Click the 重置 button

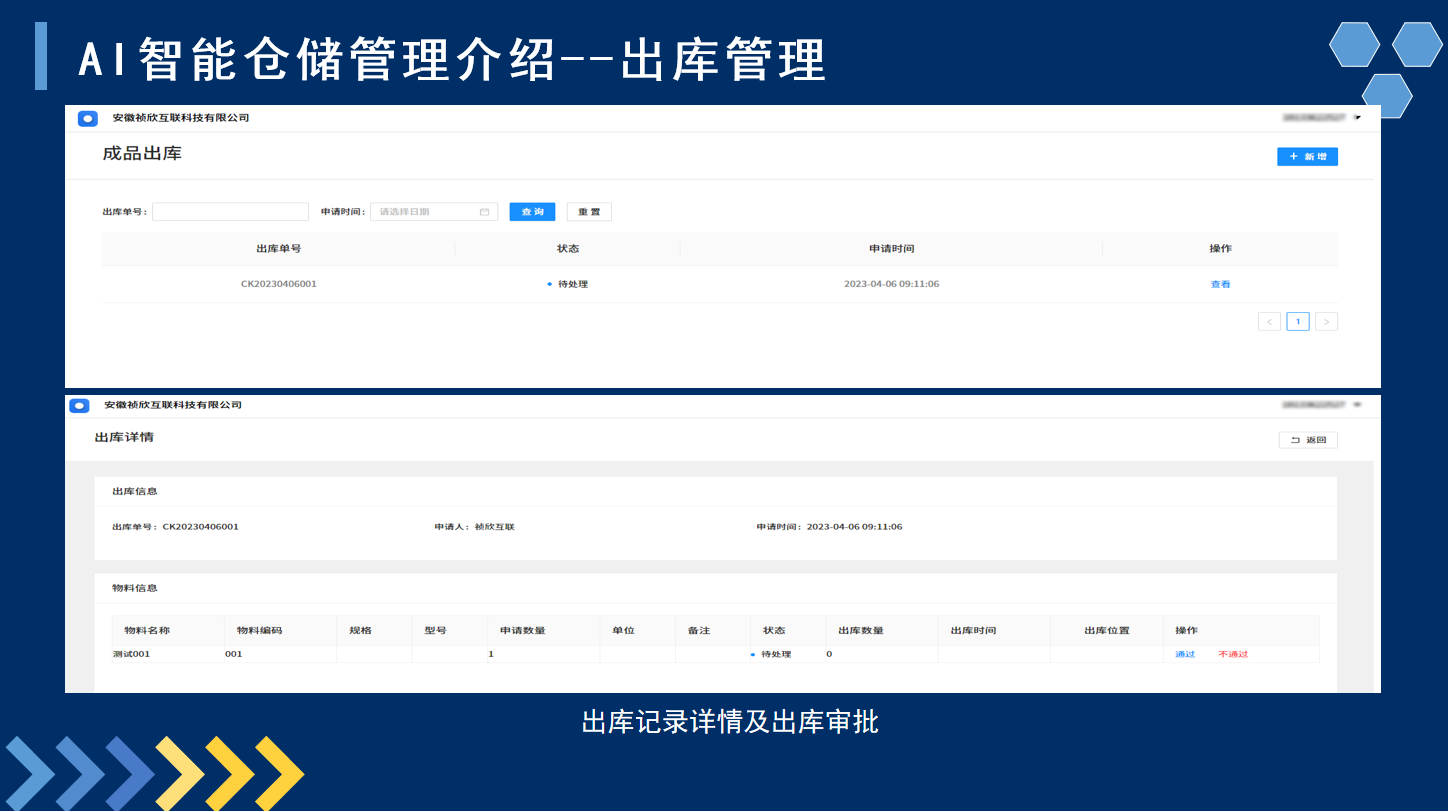coord(589,212)
